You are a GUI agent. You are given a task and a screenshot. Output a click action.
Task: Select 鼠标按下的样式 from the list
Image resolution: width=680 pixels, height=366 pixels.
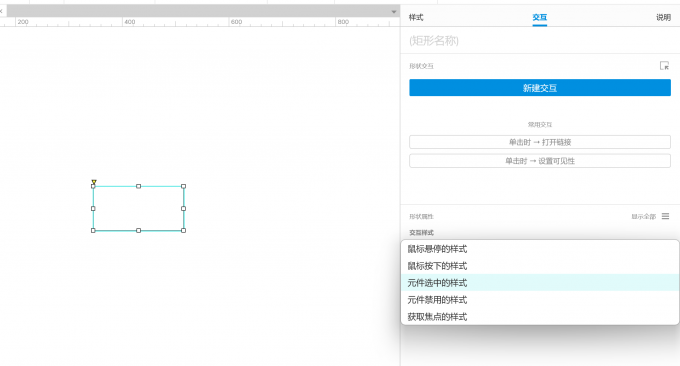click(539, 266)
